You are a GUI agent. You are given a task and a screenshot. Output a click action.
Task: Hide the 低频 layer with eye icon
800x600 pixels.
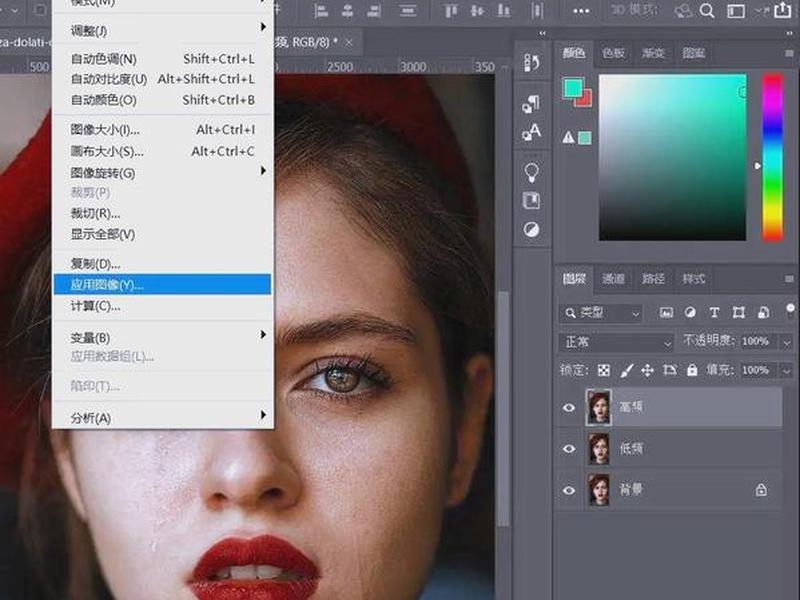(569, 449)
